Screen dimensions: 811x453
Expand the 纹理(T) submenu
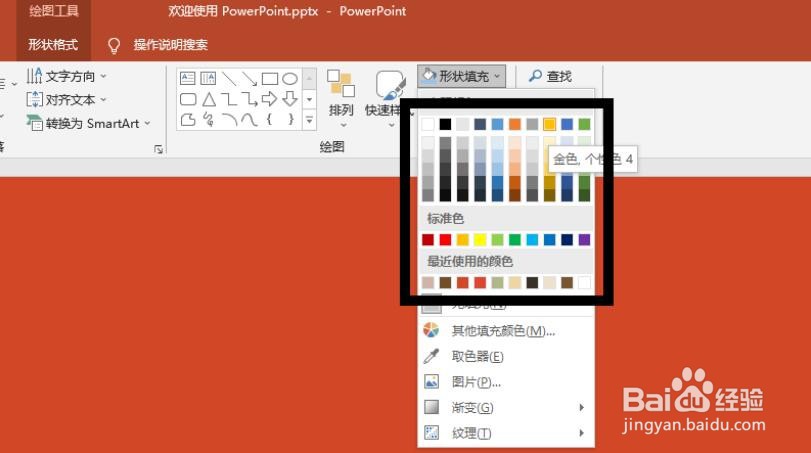(506, 433)
